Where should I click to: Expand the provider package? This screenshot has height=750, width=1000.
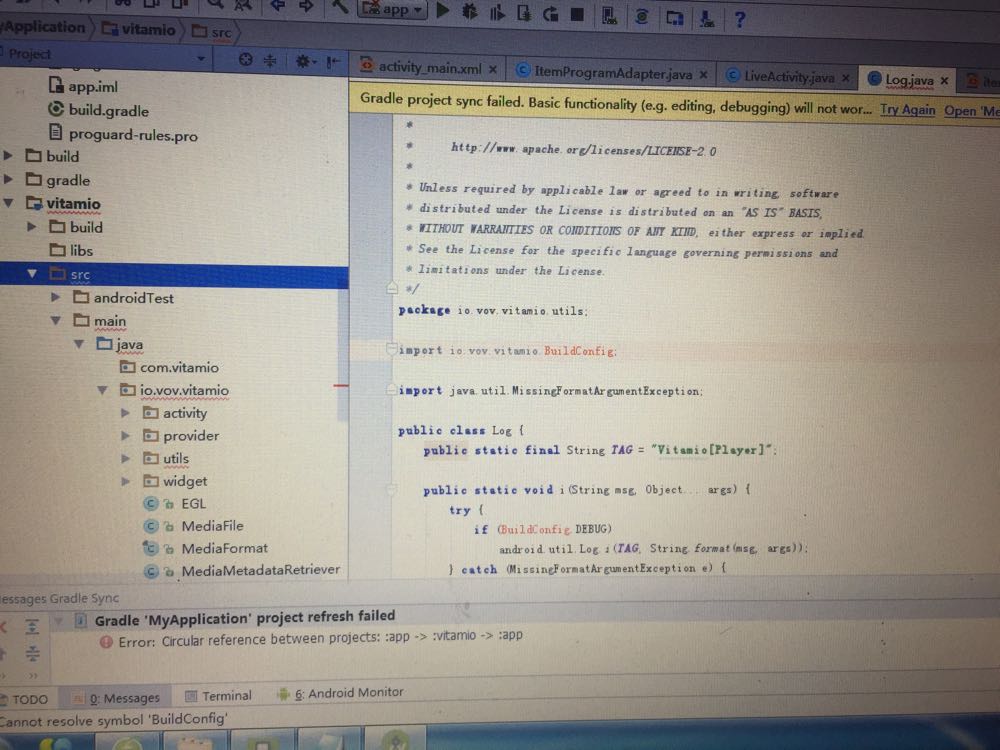pyautogui.click(x=126, y=436)
